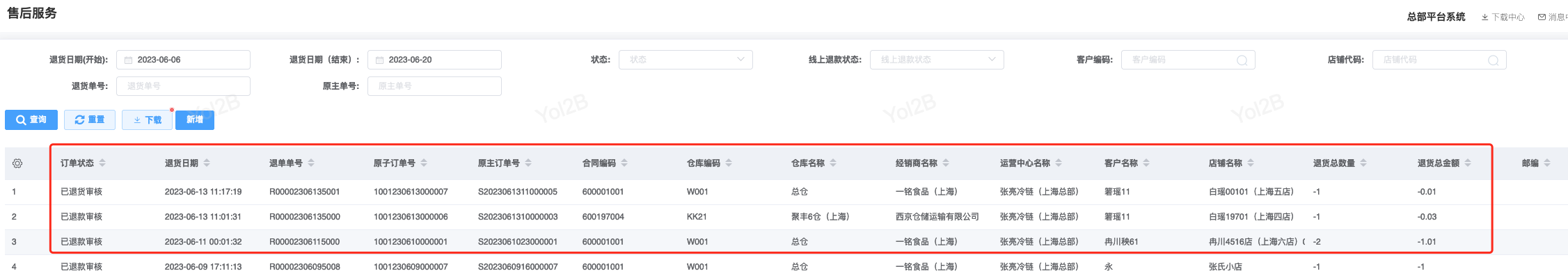Viewport: 1568px width, 278px height.
Task: Open the 消息 mail item in header
Action: [x=1553, y=17]
